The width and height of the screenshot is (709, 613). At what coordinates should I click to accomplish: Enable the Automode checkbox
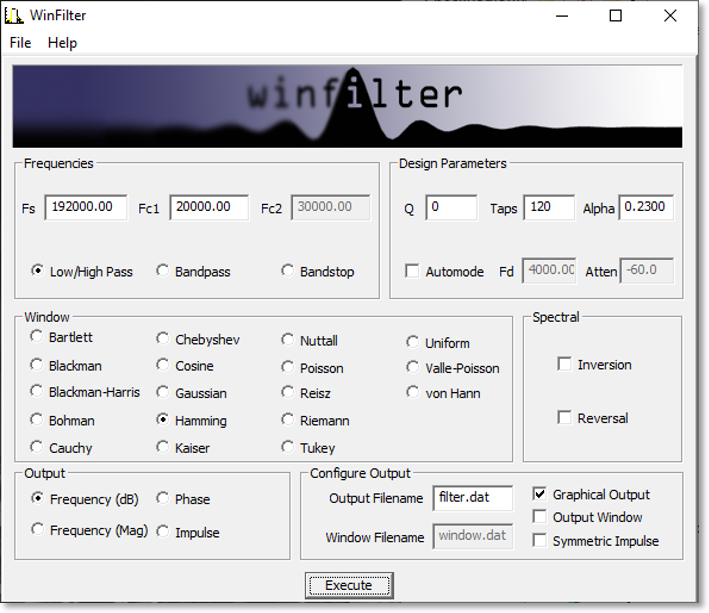412,271
